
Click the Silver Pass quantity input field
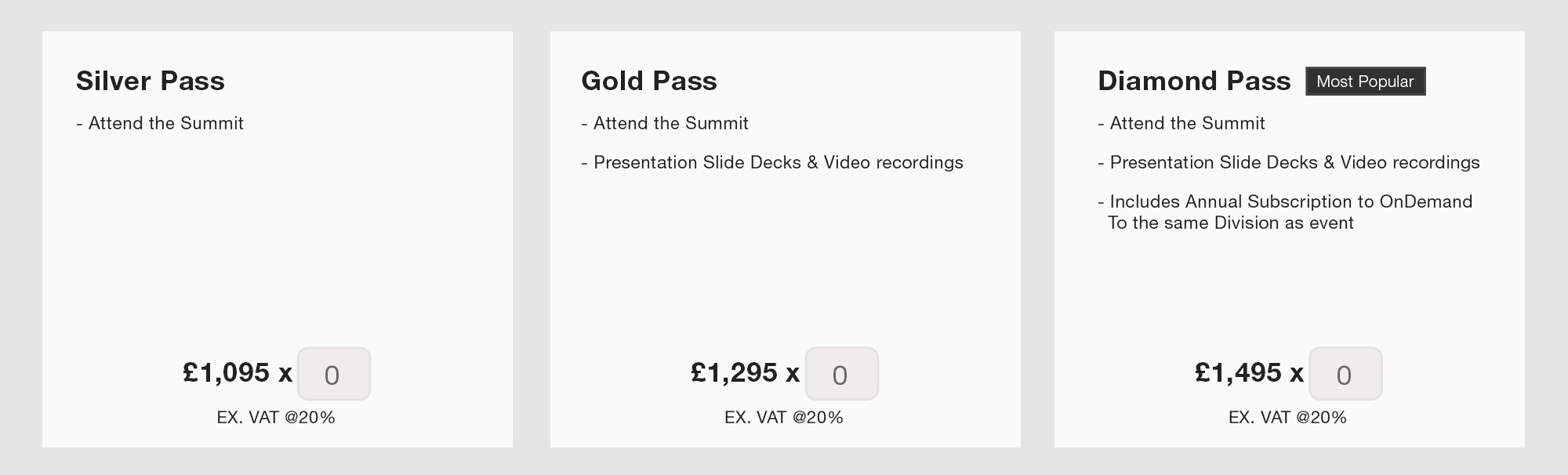tap(334, 374)
